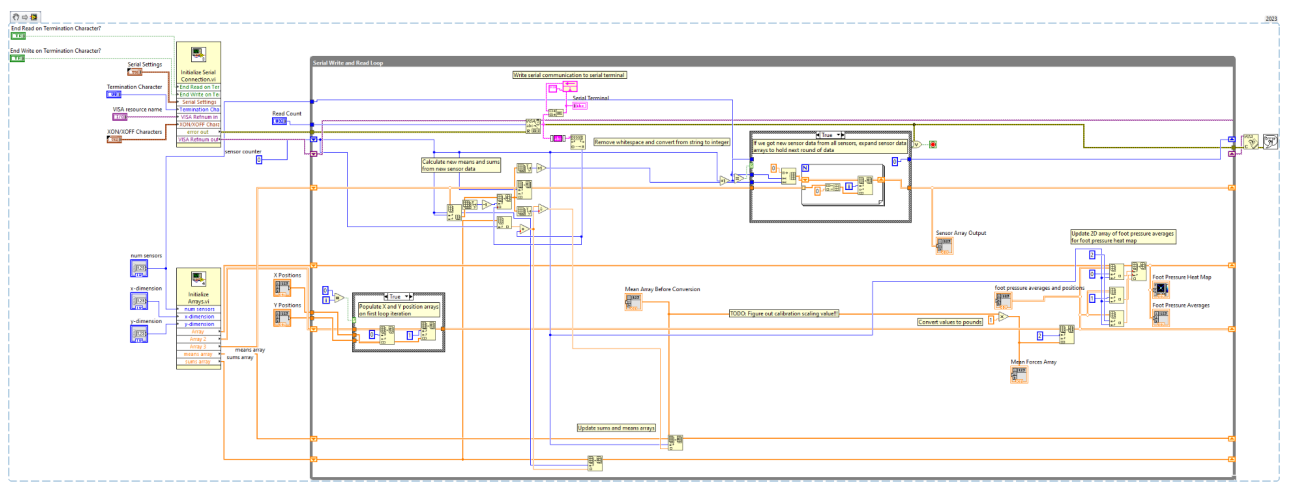Select the Mean Forces Array indicator
Viewport: 1302px width, 491px height.
1018,375
